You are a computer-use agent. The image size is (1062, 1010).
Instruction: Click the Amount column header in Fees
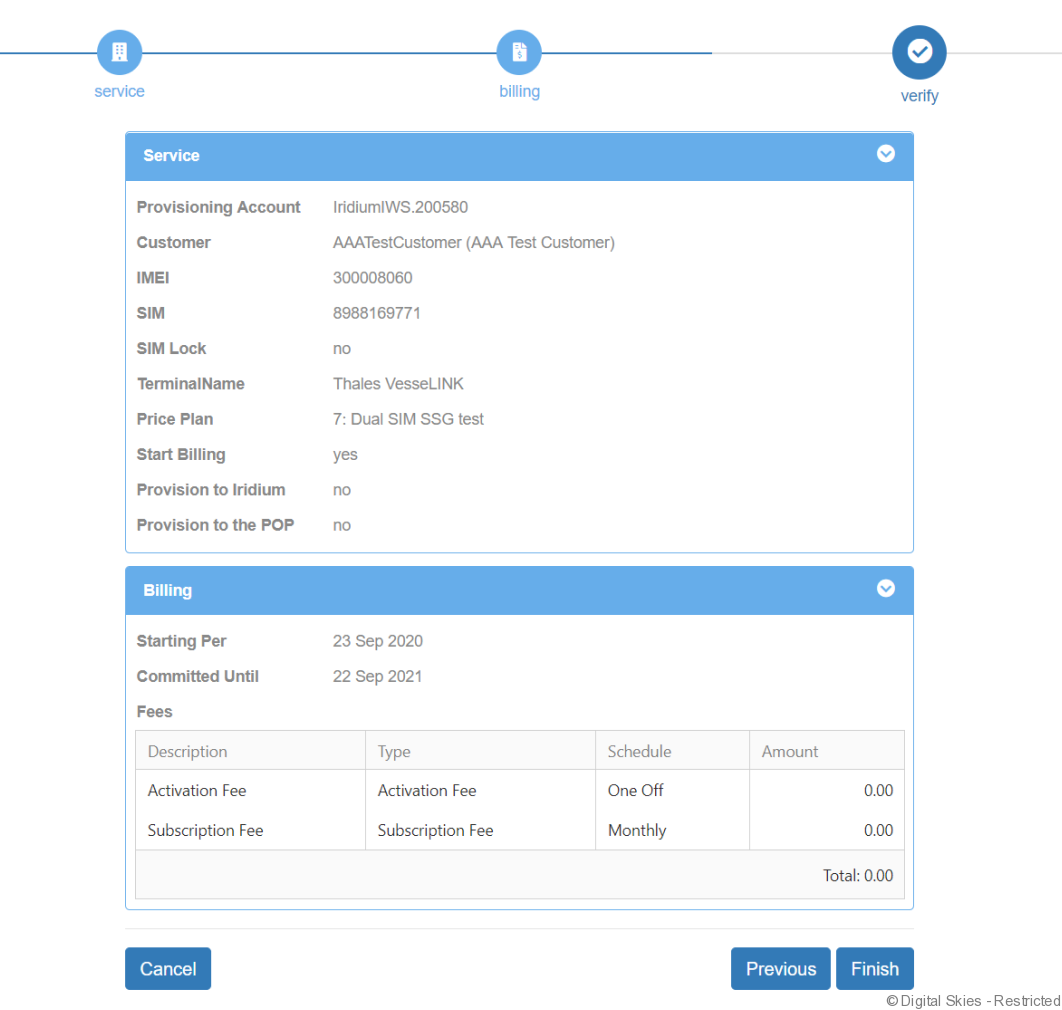click(x=790, y=751)
